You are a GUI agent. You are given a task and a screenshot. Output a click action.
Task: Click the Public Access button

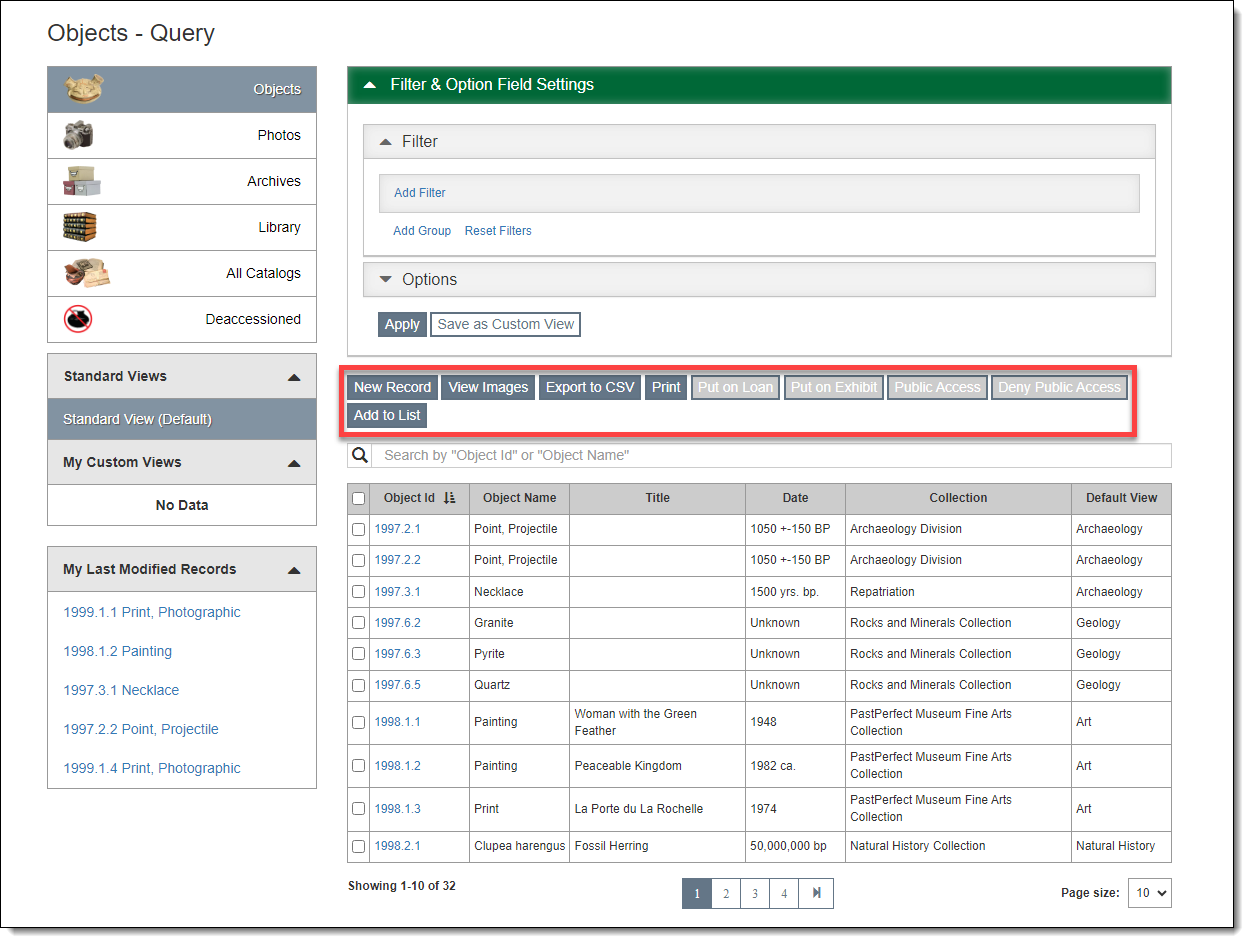[938, 387]
